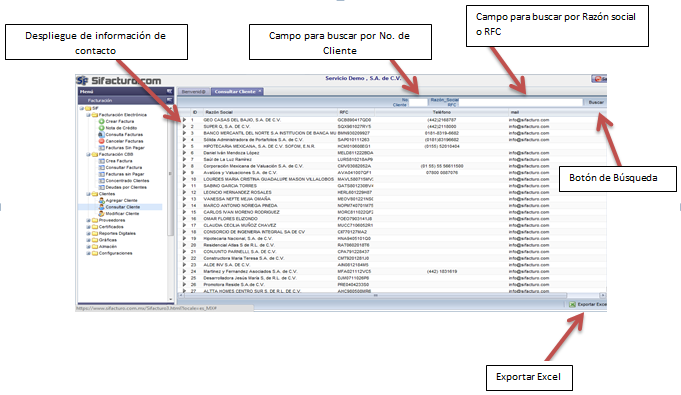
Task: Collapse the Clientes folder in the tree
Action: click(88, 194)
